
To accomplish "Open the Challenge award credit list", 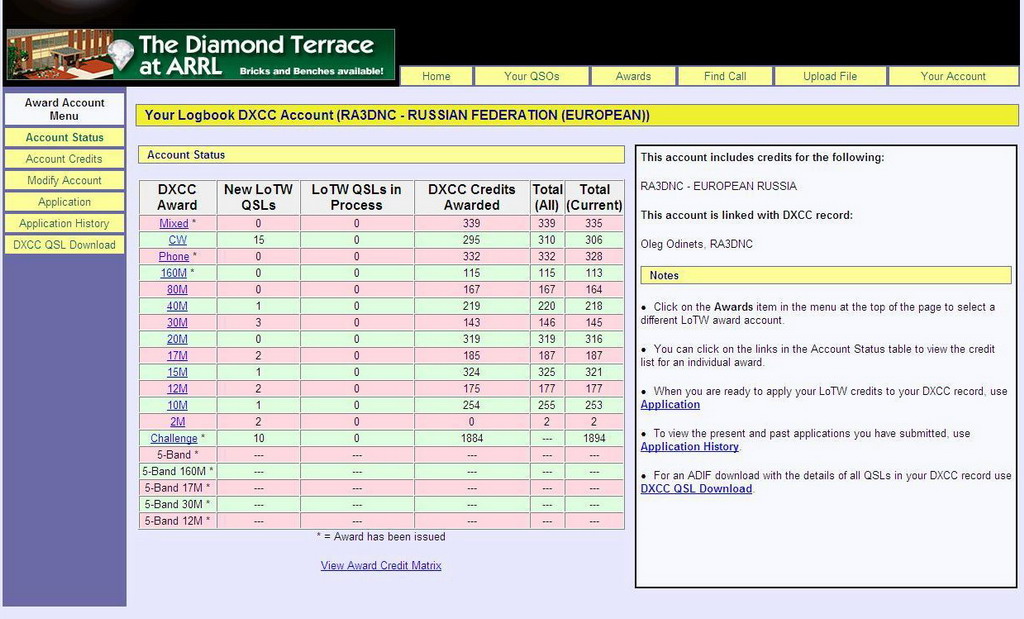I will [174, 438].
